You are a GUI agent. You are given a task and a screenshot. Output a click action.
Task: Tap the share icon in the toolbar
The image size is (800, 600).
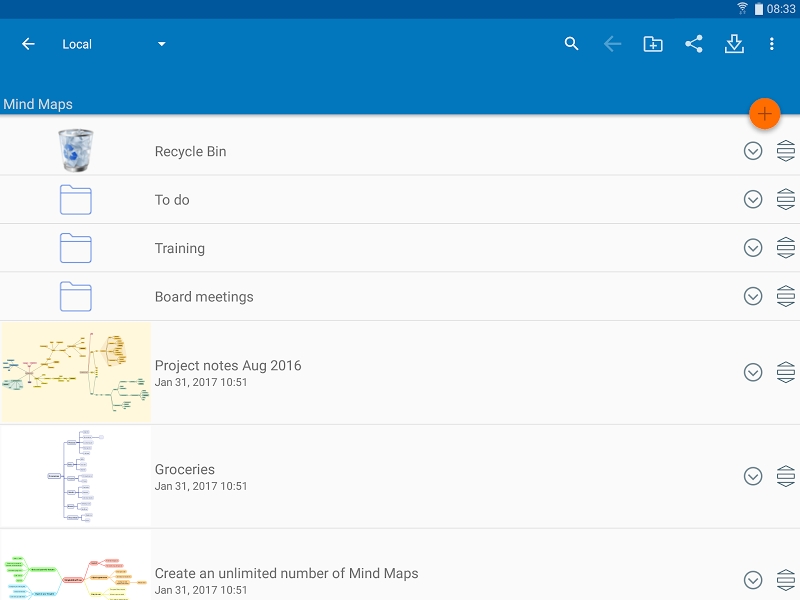(694, 44)
